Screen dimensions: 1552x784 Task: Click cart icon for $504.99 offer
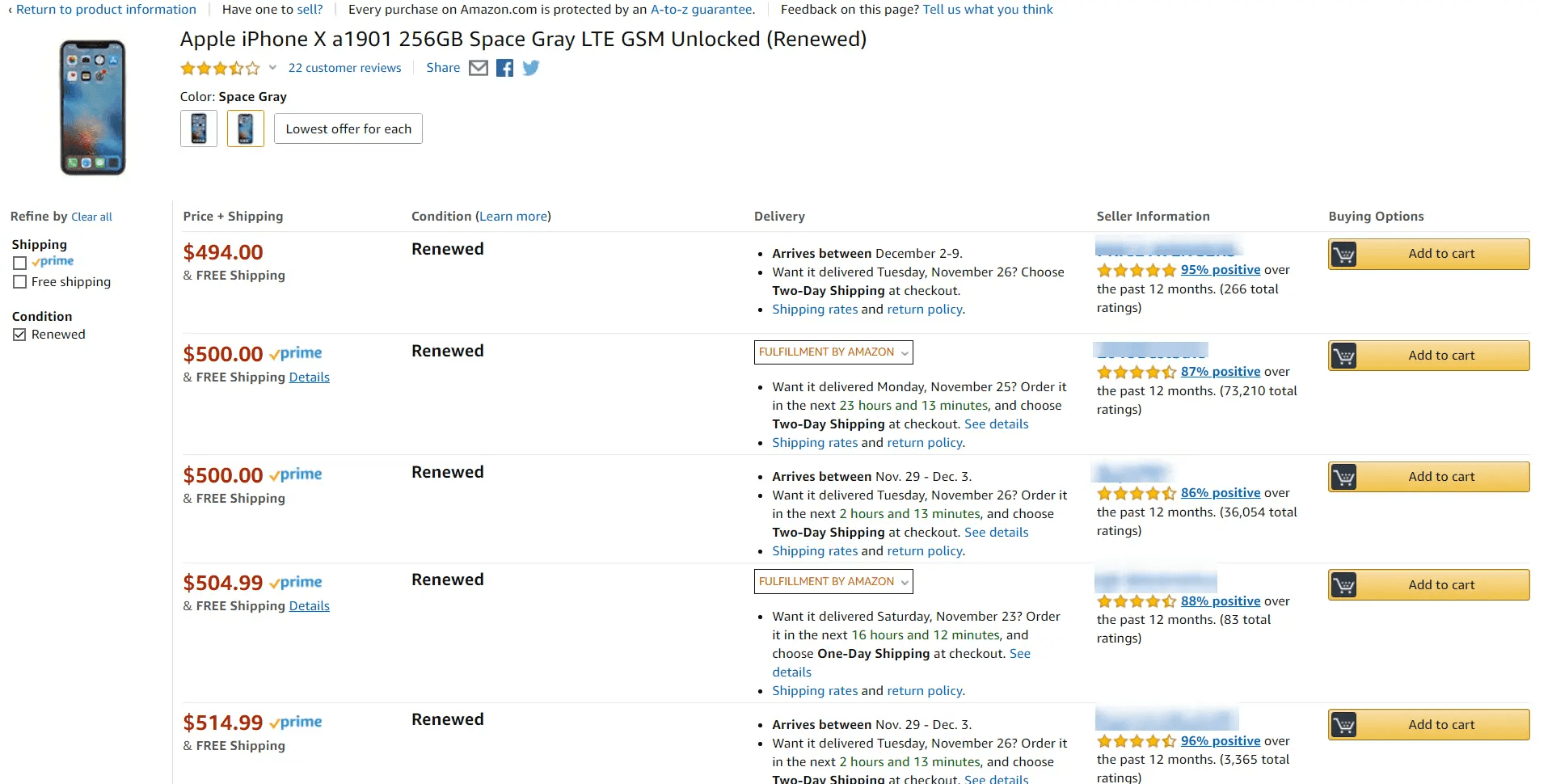point(1343,585)
